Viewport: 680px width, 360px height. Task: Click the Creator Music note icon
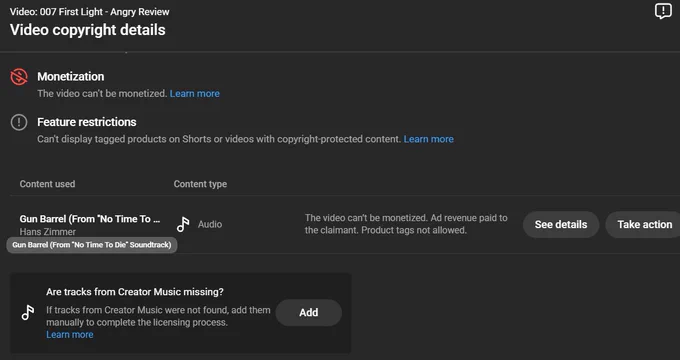point(28,312)
